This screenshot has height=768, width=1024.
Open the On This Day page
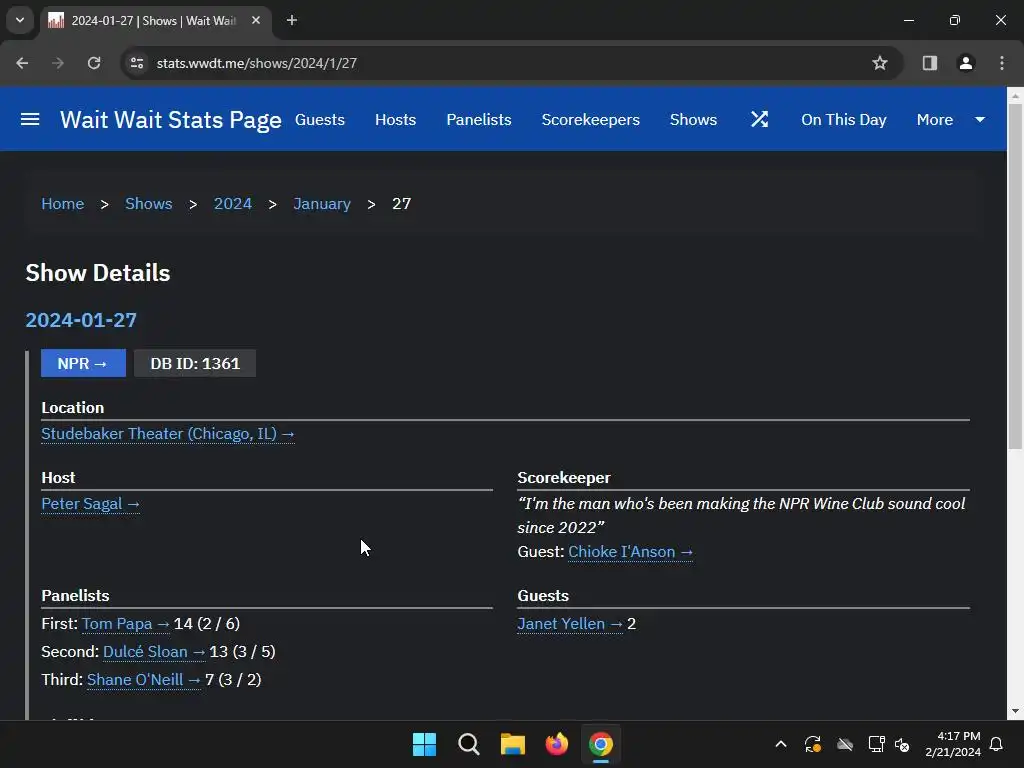844,120
